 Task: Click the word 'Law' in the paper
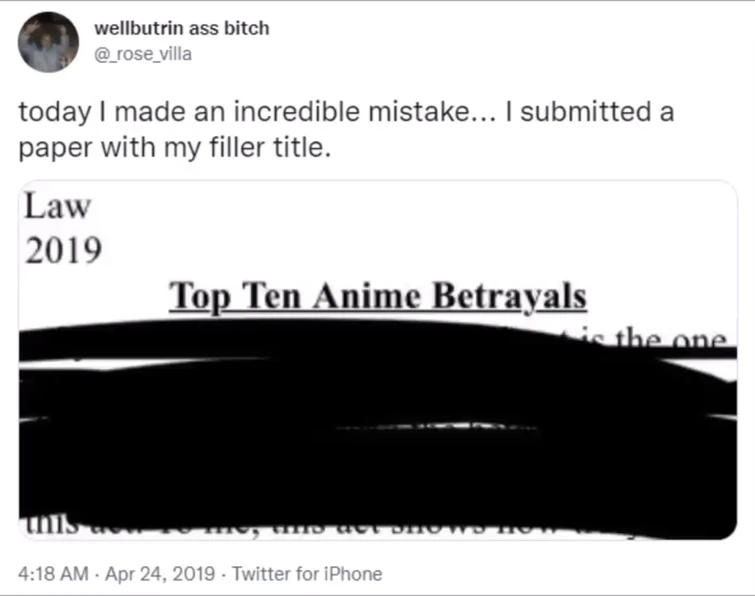point(57,206)
